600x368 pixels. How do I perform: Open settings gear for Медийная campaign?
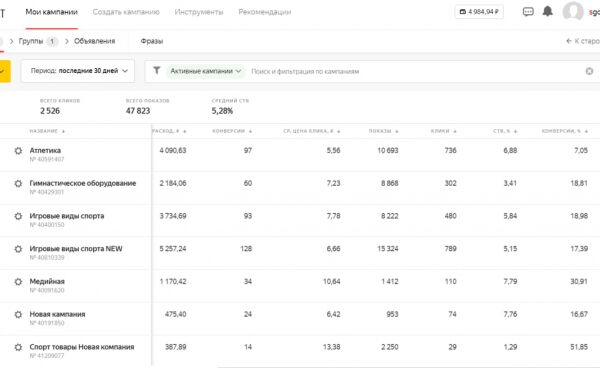18,282
